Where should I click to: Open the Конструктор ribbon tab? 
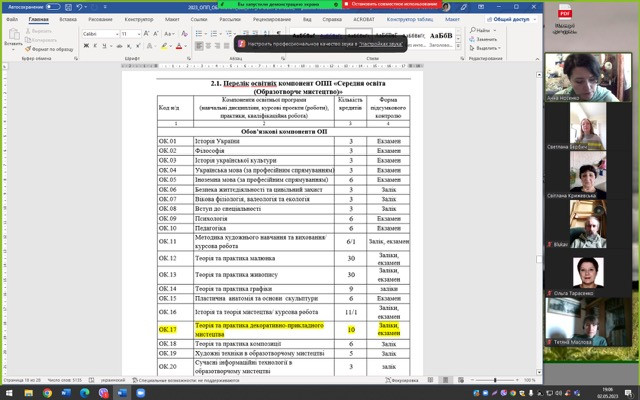click(139, 19)
